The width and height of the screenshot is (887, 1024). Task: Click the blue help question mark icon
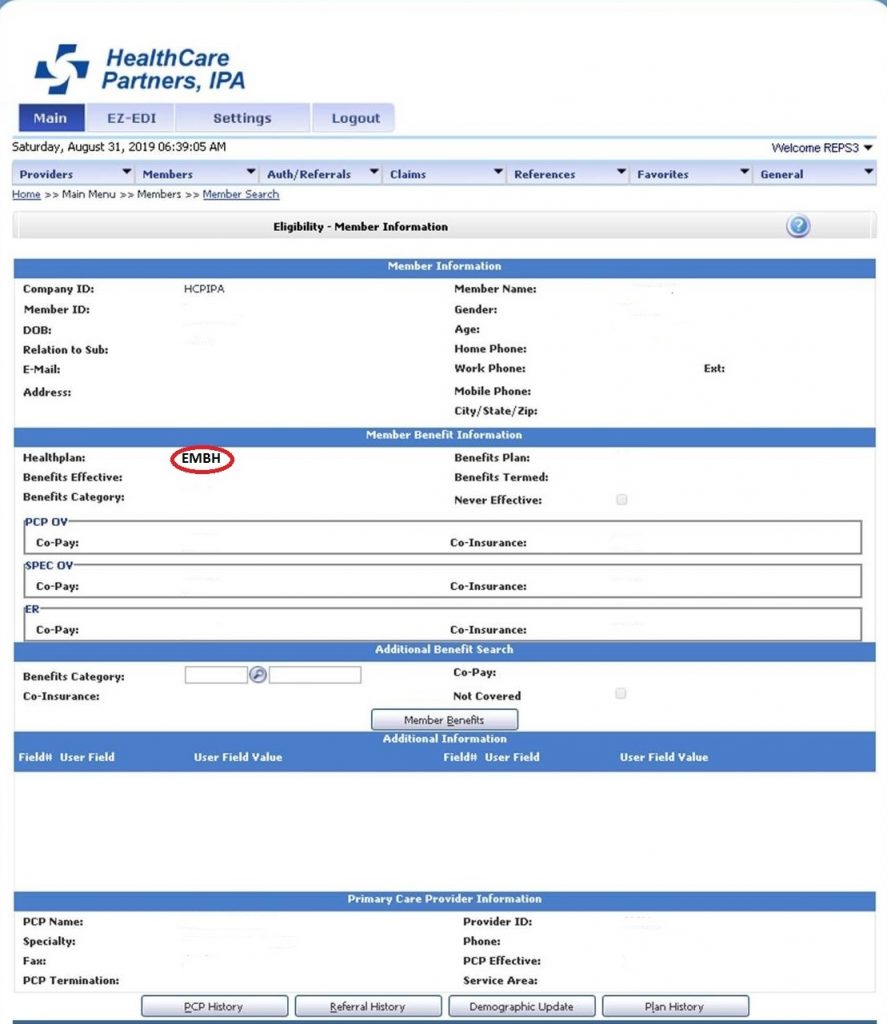pyautogui.click(x=798, y=226)
